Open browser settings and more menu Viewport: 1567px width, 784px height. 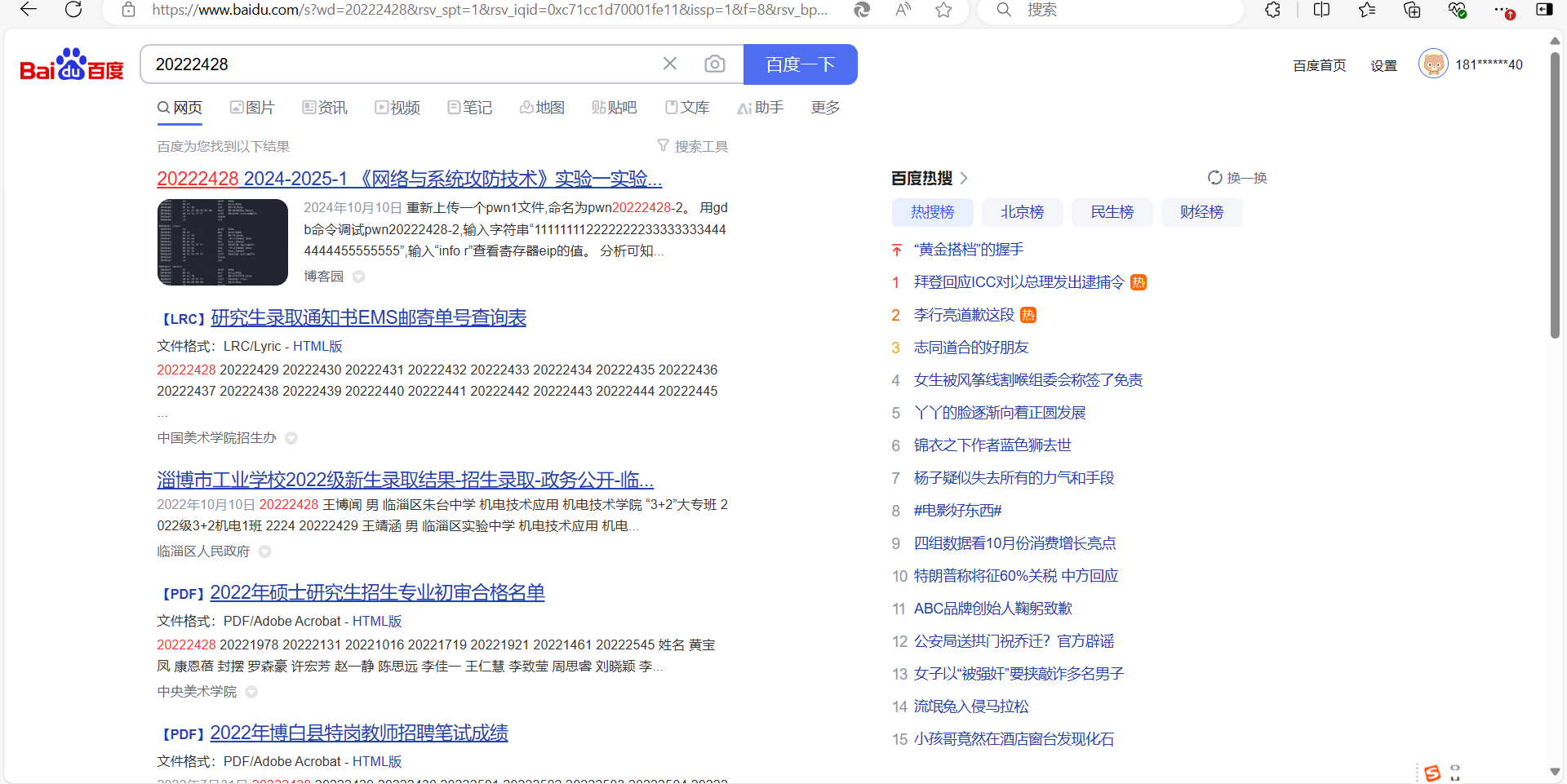[1503, 10]
